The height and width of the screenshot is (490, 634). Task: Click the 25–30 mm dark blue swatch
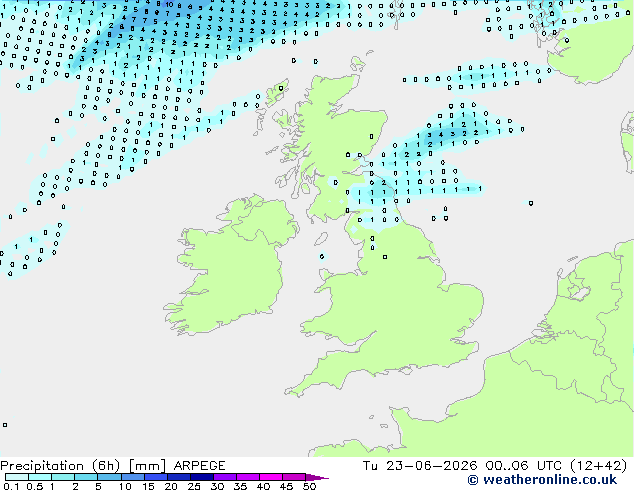pos(201,477)
